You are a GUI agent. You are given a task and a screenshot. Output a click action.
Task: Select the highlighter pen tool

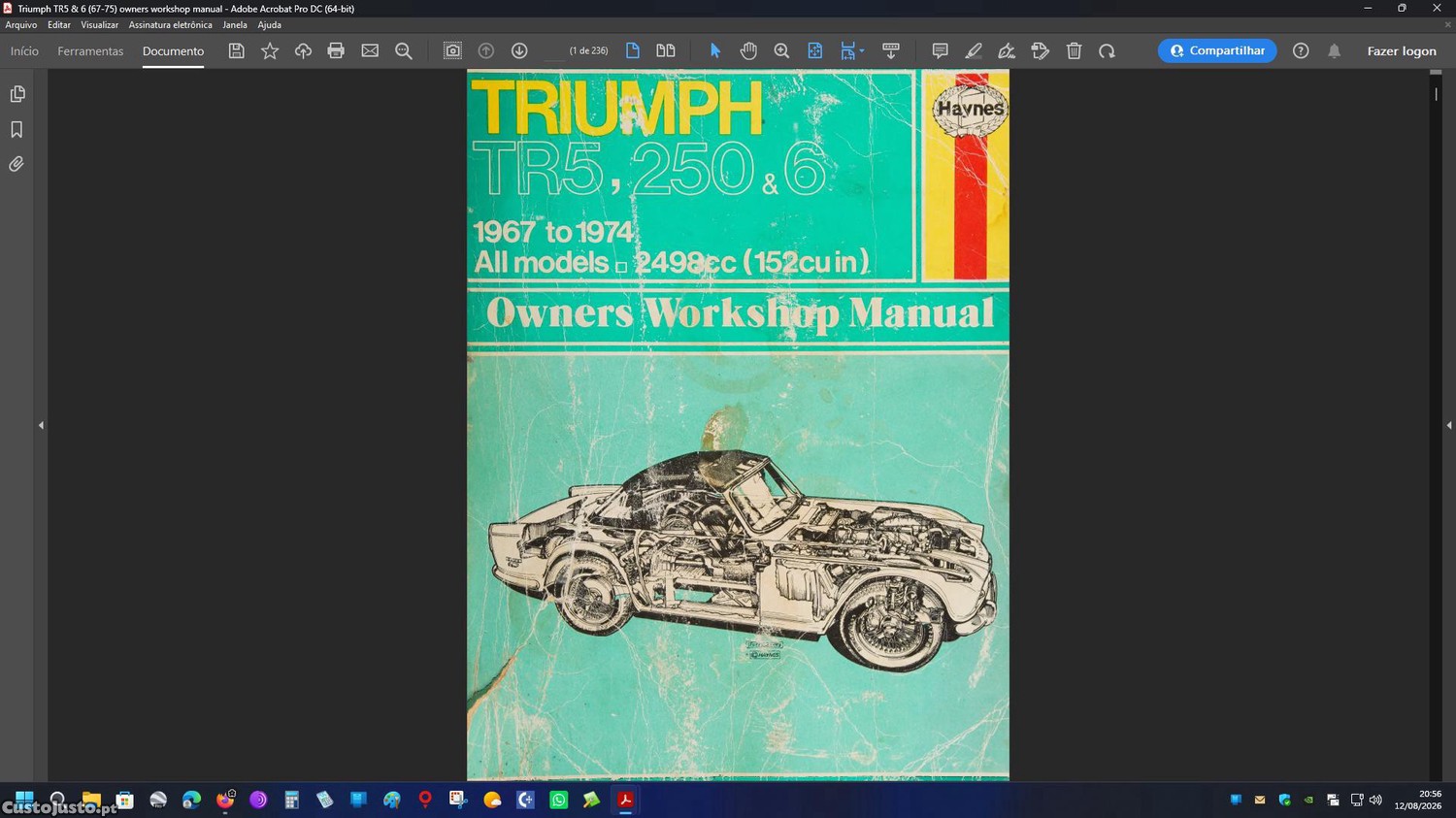974,50
